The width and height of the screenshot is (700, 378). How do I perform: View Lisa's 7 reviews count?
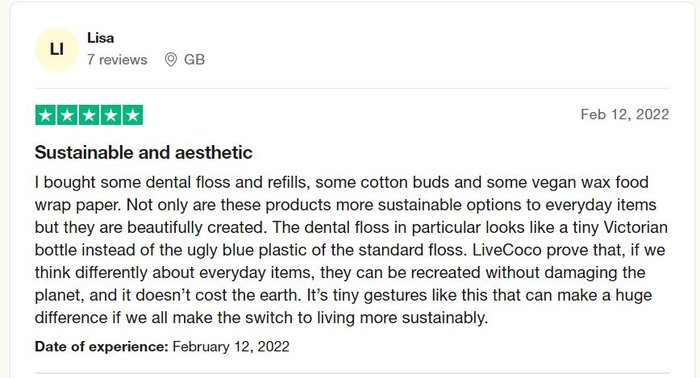coord(117,59)
